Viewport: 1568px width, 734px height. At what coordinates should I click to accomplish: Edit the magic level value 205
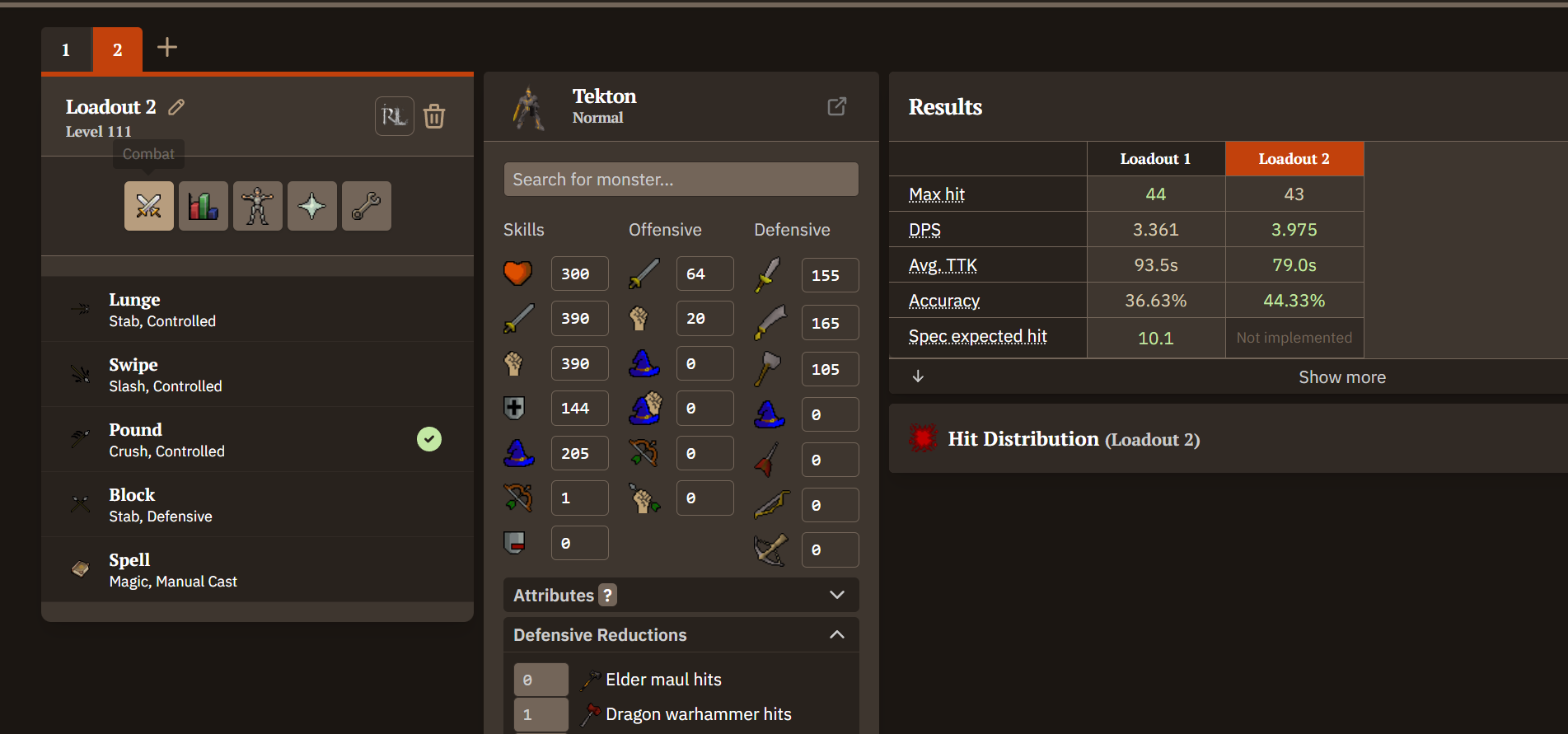(580, 453)
